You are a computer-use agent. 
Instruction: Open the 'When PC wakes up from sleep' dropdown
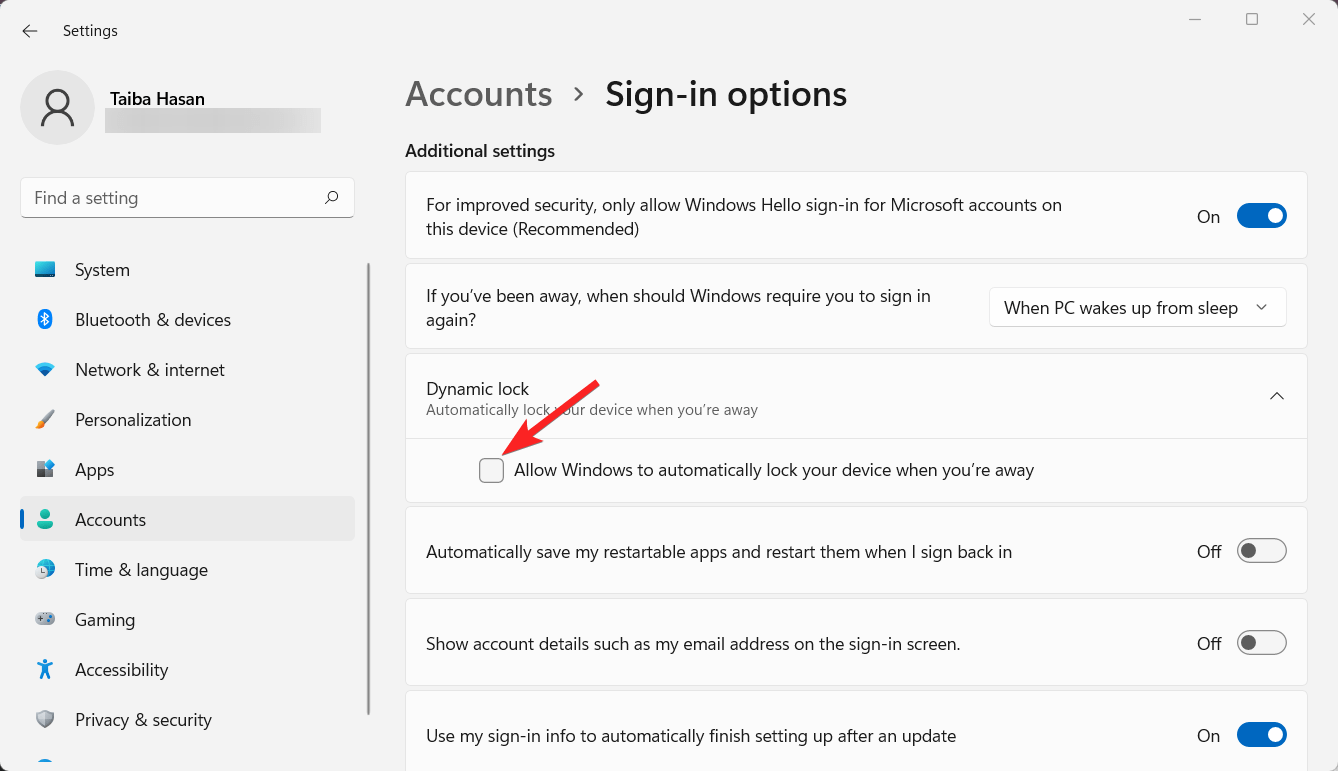coord(1137,308)
